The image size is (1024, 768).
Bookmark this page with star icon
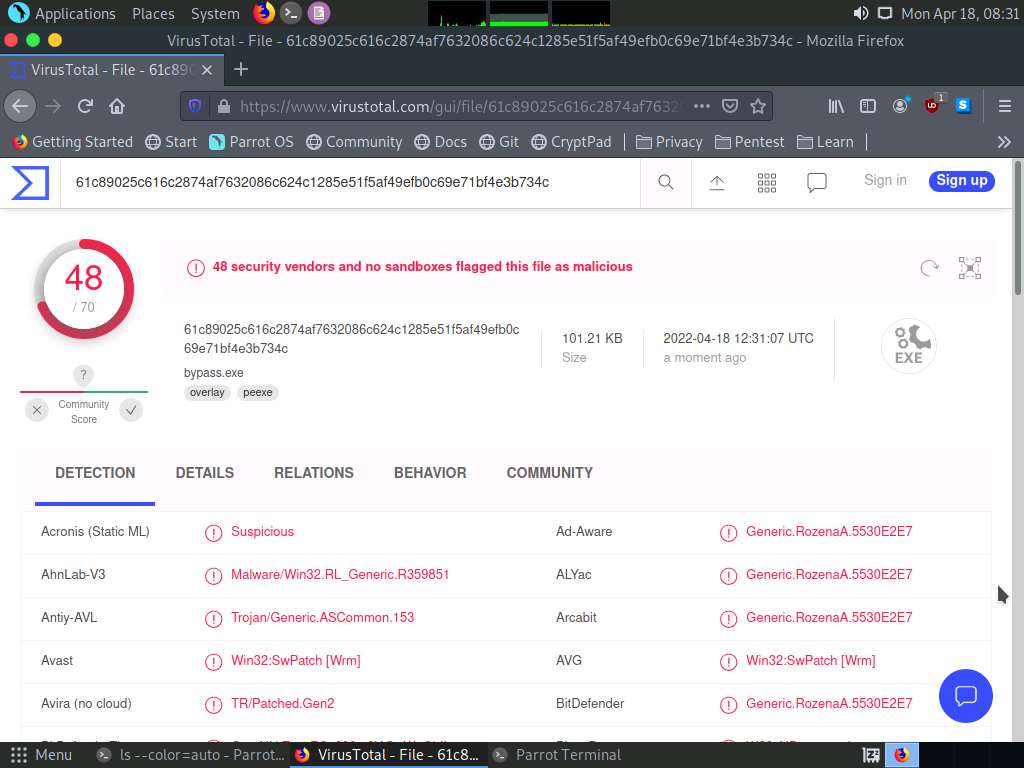pyautogui.click(x=758, y=106)
